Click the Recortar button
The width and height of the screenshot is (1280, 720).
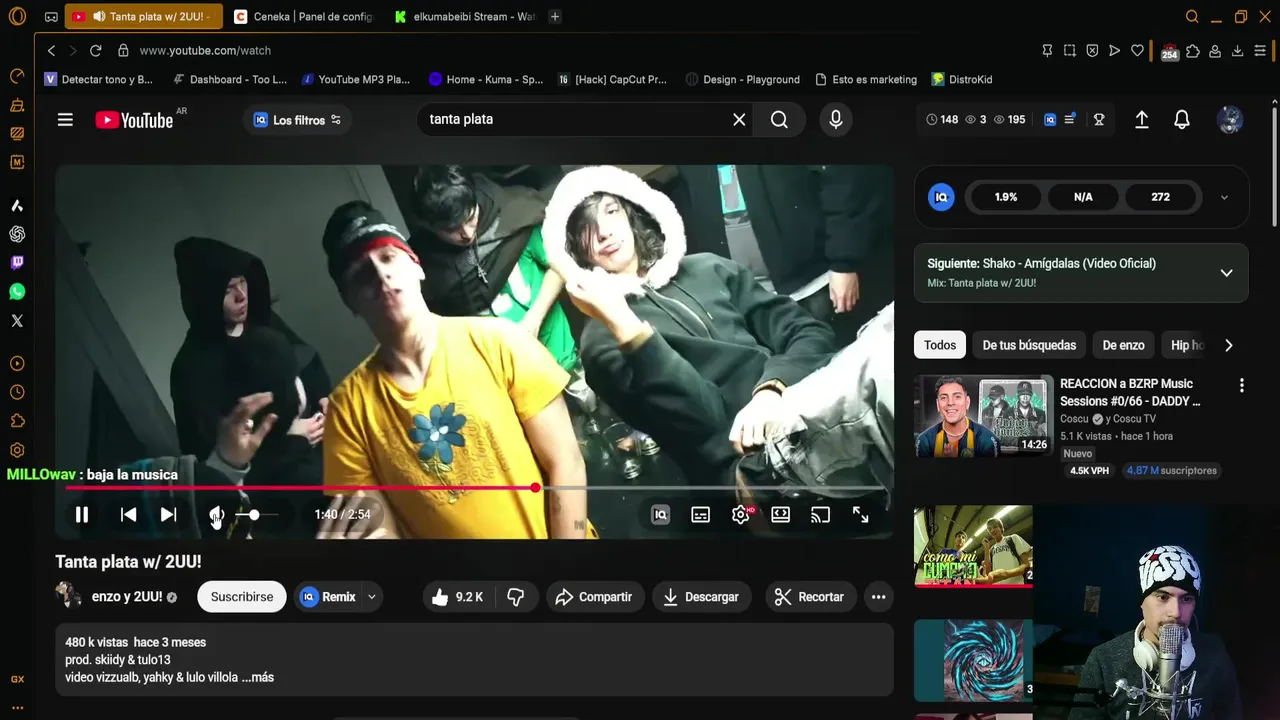(x=811, y=597)
